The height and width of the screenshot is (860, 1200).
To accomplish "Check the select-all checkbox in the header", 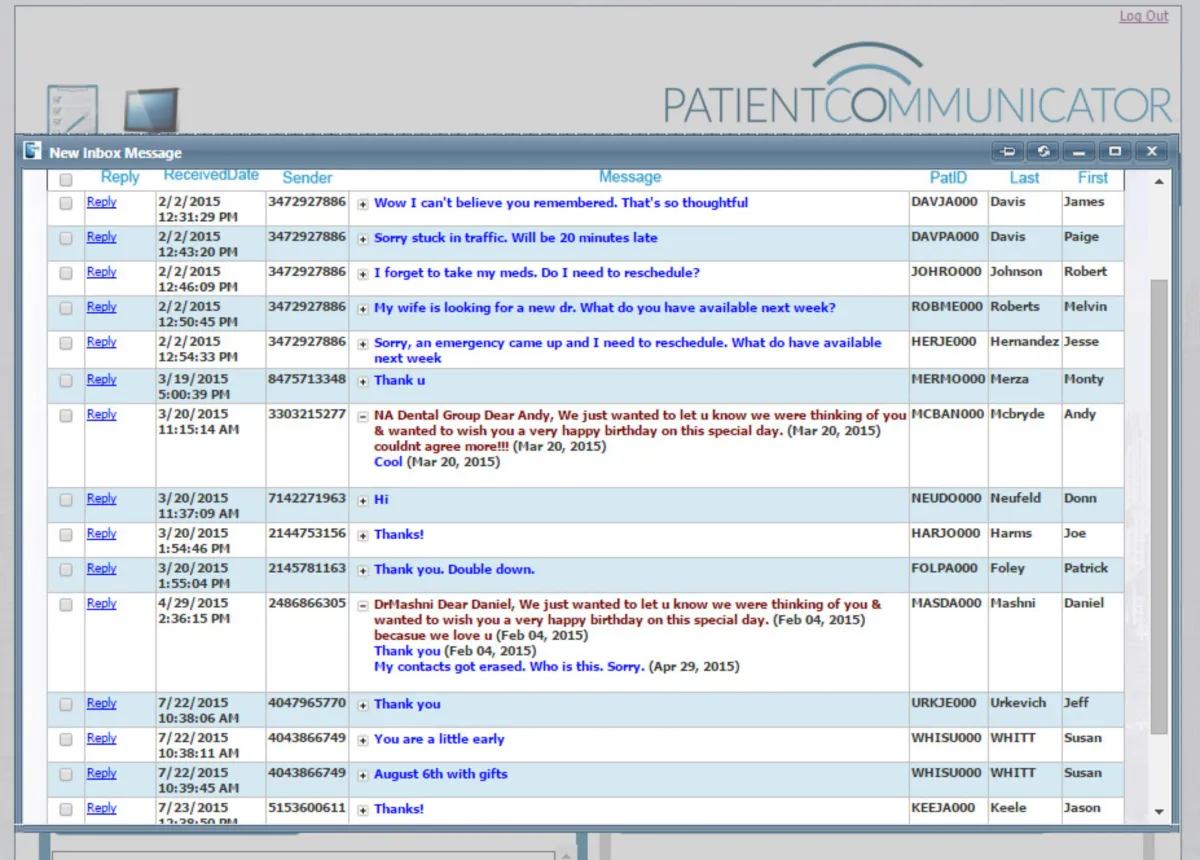I will pos(65,179).
